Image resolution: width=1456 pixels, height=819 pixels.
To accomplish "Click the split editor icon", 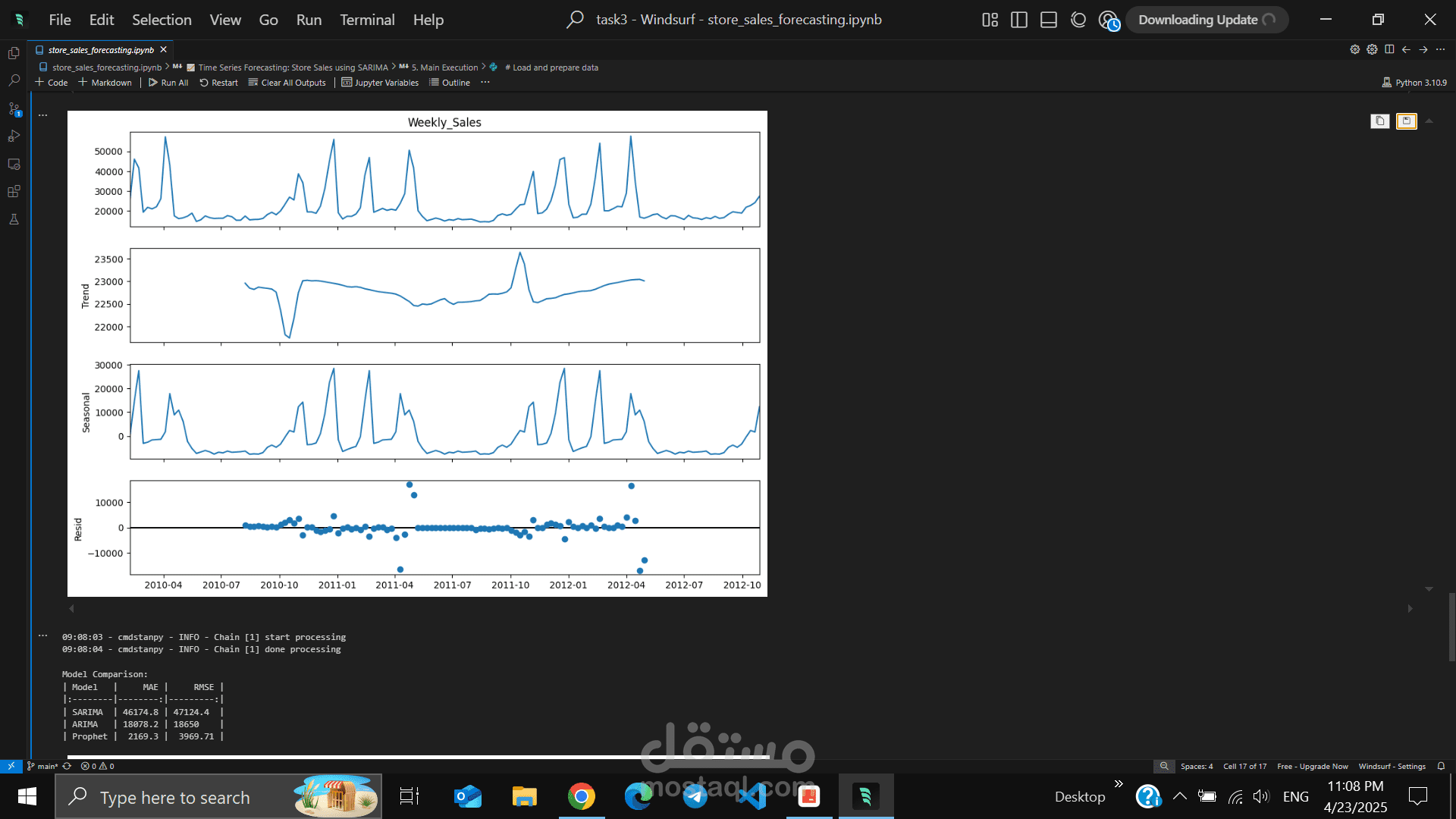I will [1389, 49].
